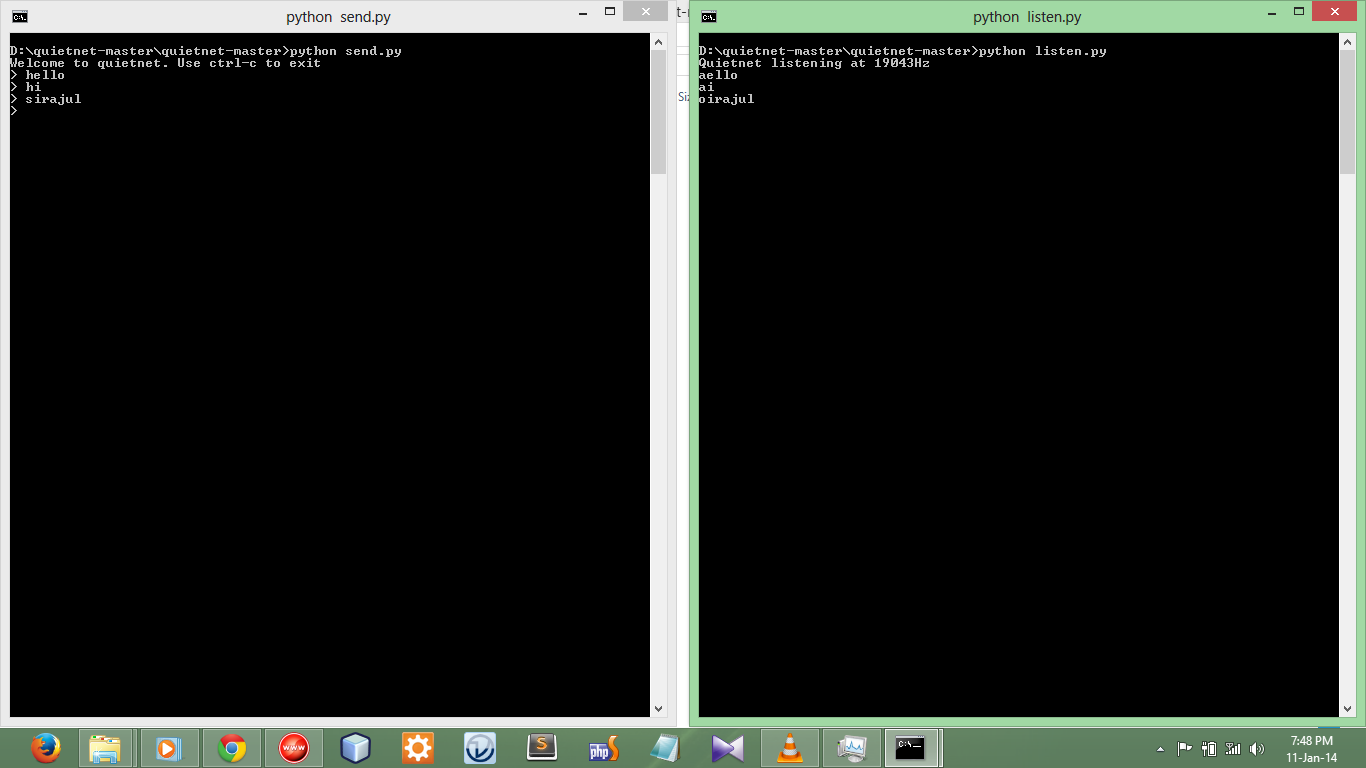Image resolution: width=1366 pixels, height=768 pixels.
Task: Click the orange gear taskbar icon
Action: [417, 747]
